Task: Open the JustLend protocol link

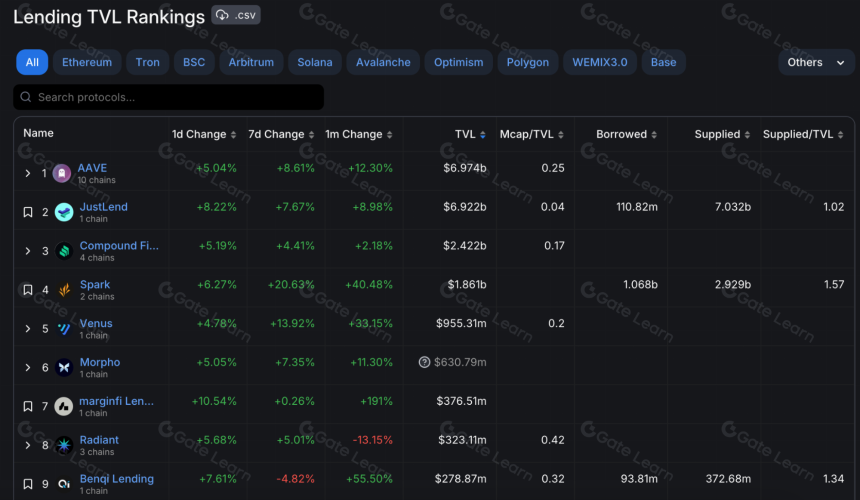Action: tap(104, 207)
